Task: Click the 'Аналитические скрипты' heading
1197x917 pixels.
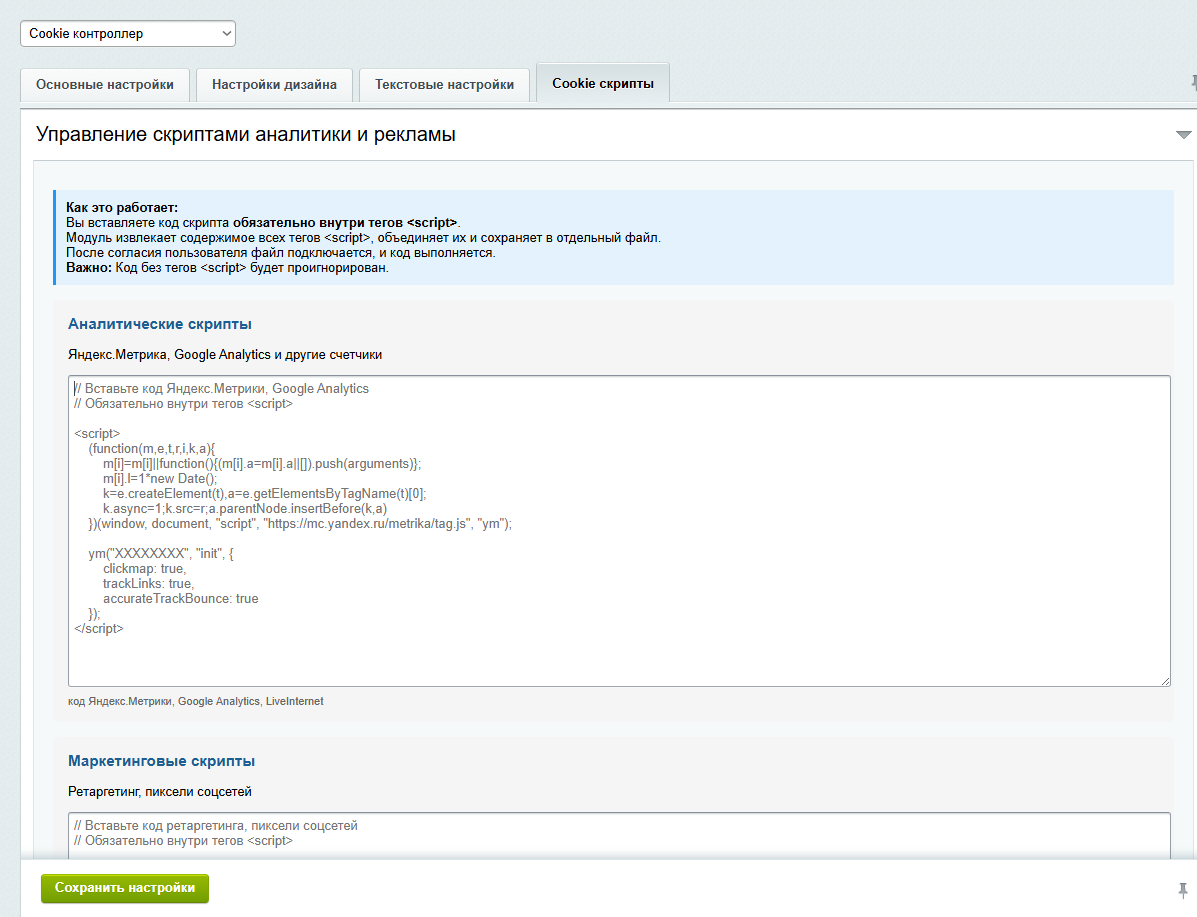Action: (160, 324)
